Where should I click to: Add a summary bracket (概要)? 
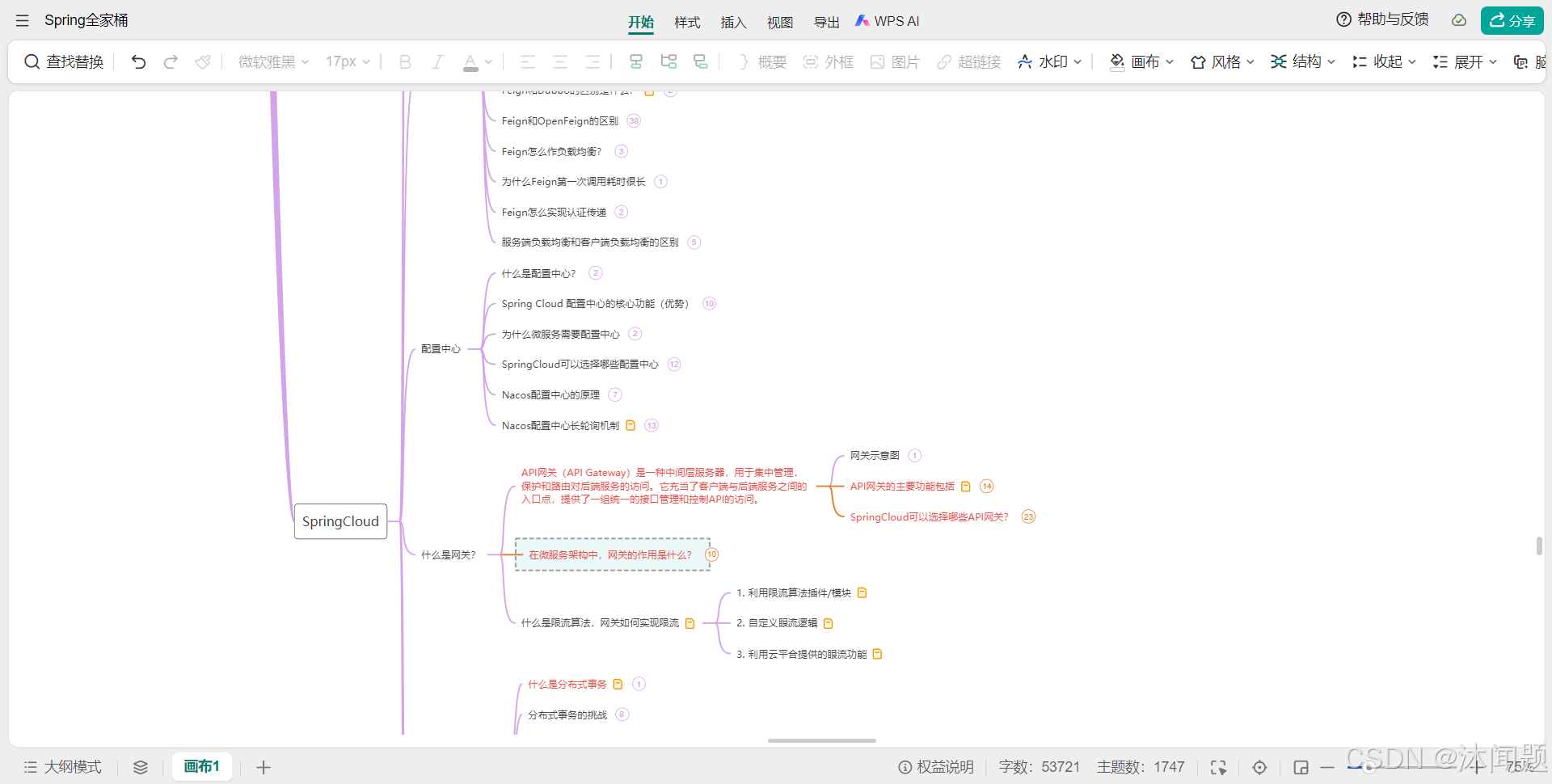[x=762, y=61]
